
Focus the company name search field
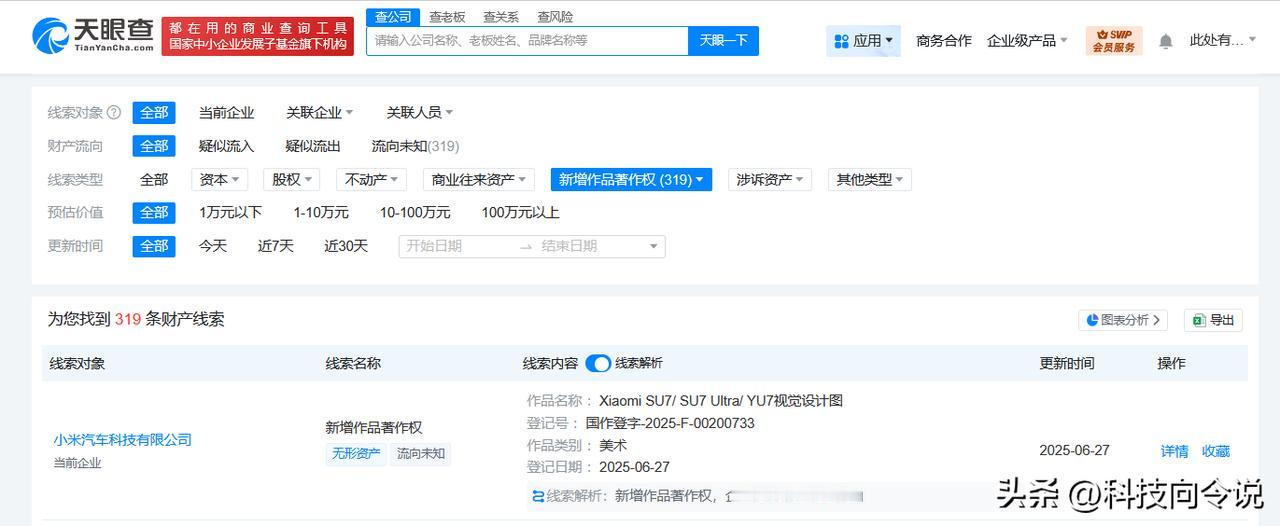(x=527, y=41)
